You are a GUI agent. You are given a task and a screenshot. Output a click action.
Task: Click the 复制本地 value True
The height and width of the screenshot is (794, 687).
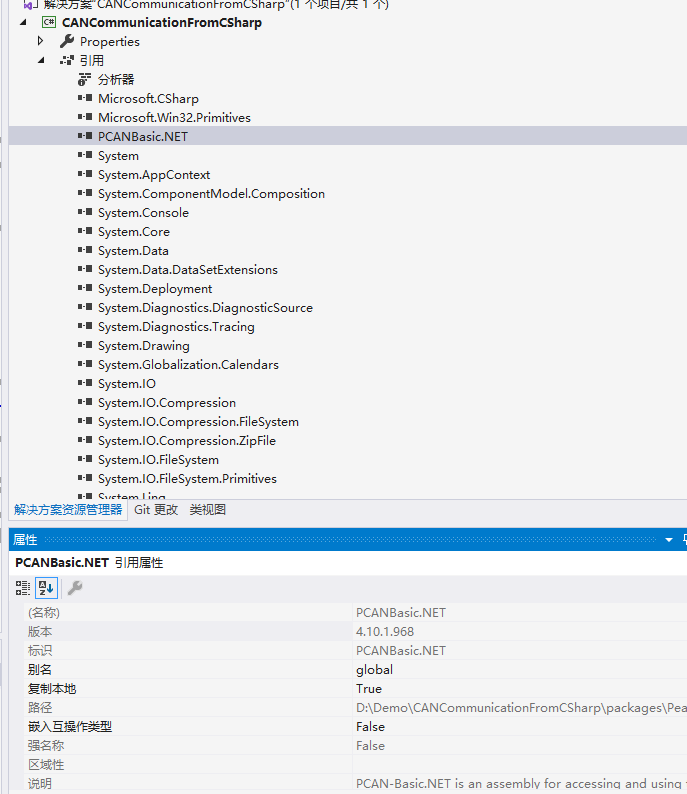[x=369, y=689]
